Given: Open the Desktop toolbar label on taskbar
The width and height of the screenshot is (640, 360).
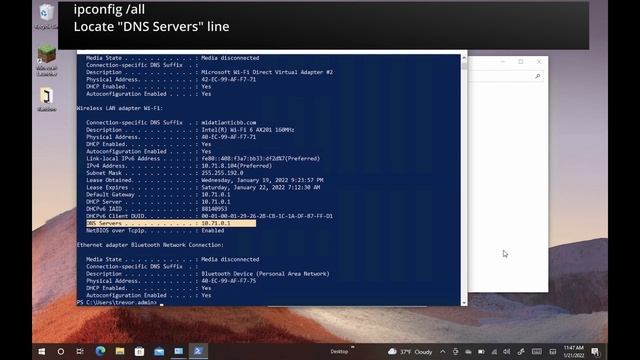Looking at the screenshot, I should coord(339,351).
